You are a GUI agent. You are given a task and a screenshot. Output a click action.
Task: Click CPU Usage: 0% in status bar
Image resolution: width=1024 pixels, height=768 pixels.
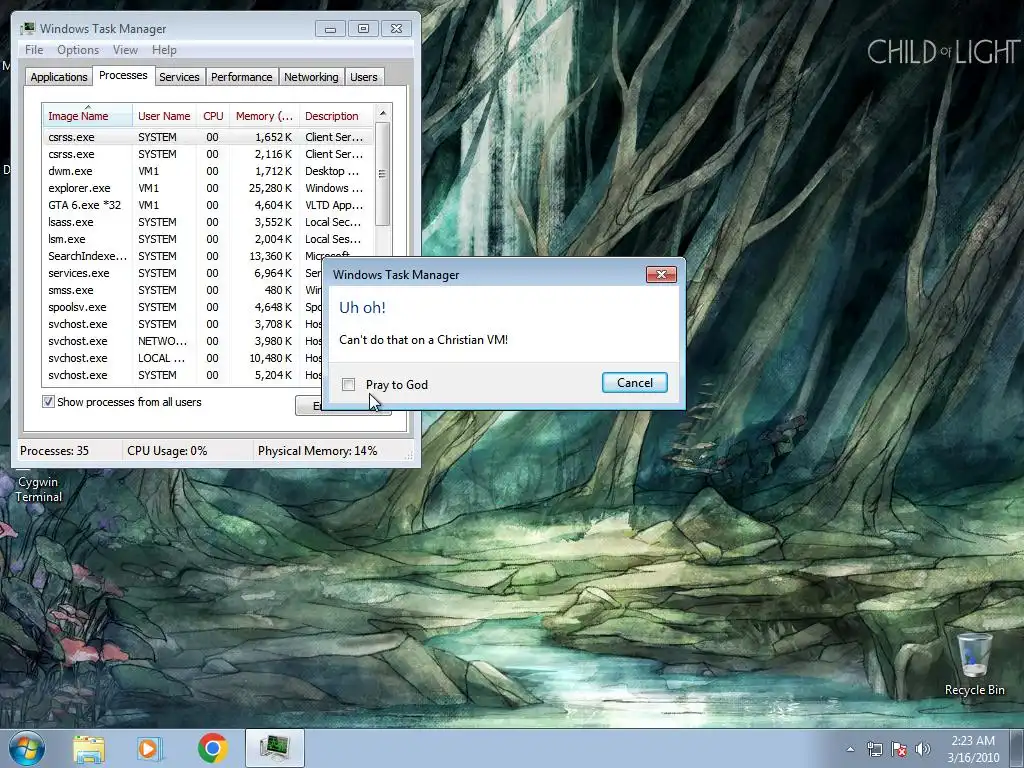coord(167,451)
